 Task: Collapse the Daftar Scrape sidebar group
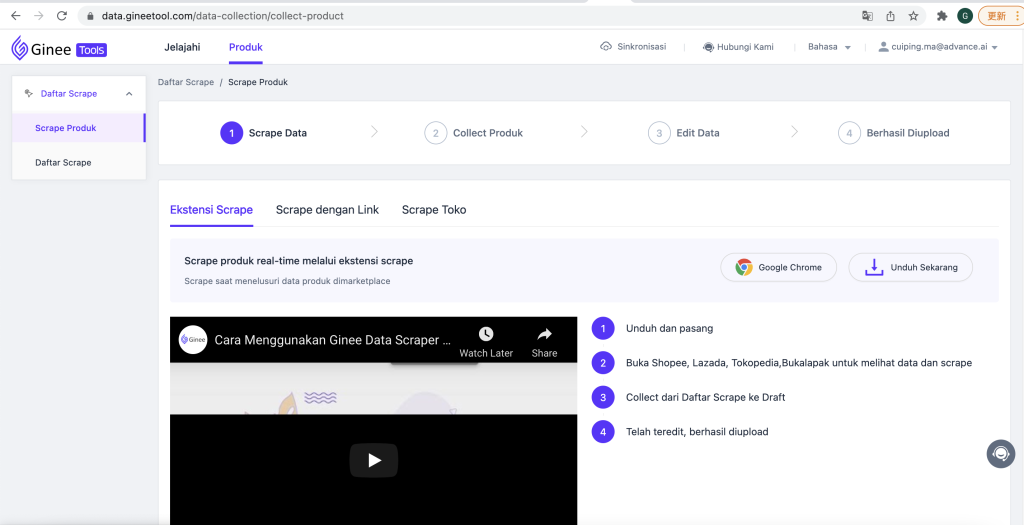[129, 94]
